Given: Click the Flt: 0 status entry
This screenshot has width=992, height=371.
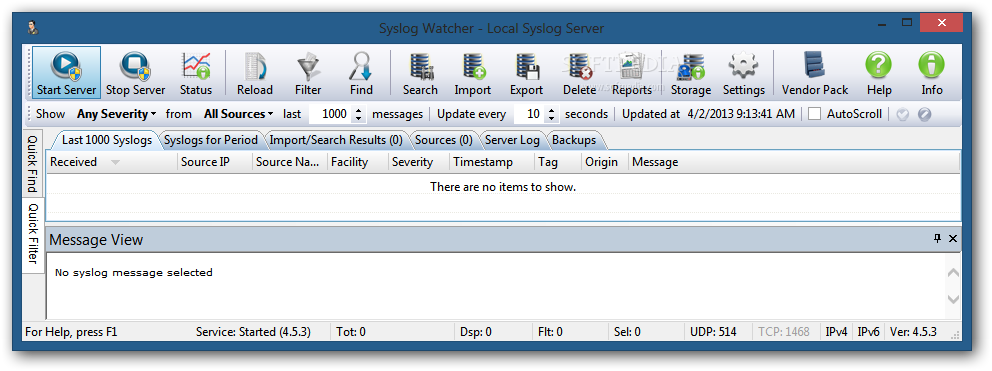Looking at the screenshot, I should (x=550, y=332).
